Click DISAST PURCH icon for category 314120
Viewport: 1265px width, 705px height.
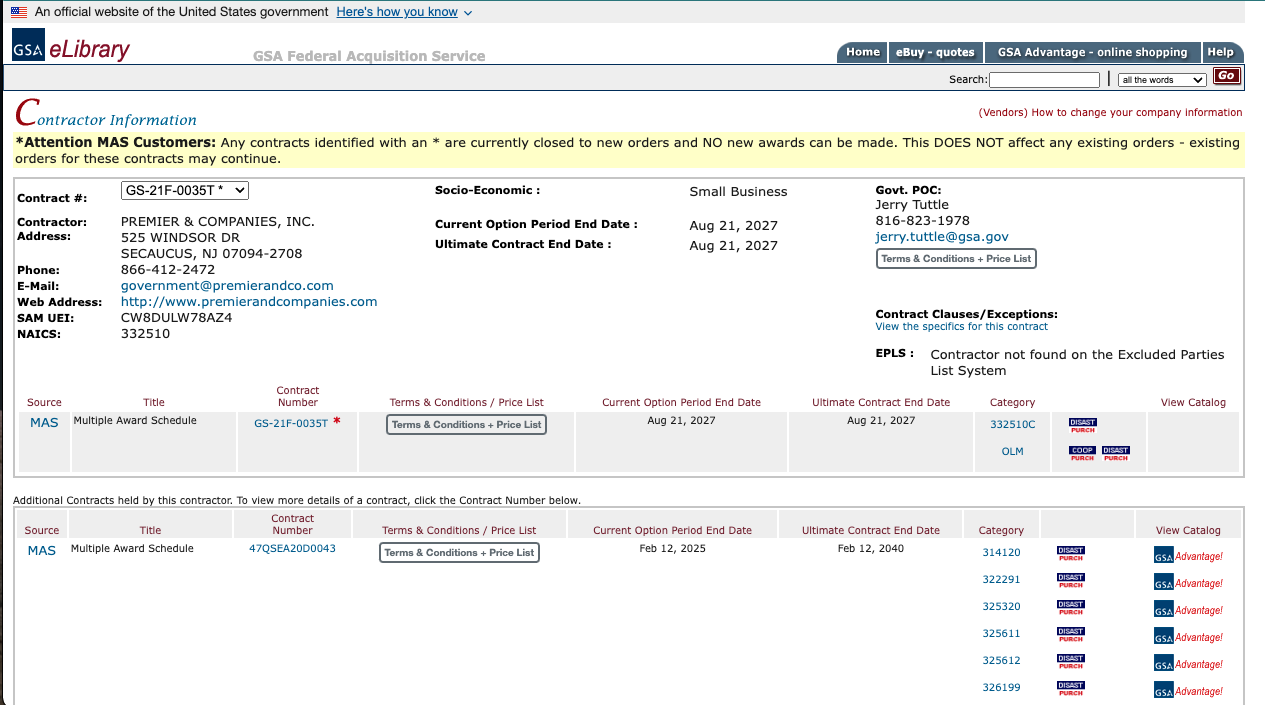click(1071, 553)
